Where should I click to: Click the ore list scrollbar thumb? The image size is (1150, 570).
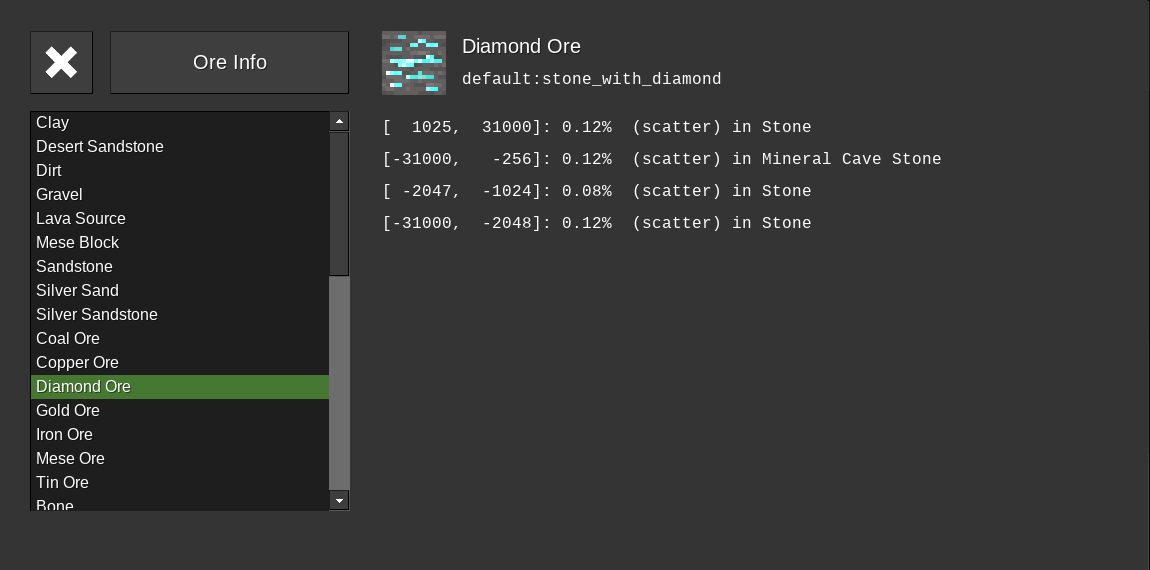click(340, 203)
